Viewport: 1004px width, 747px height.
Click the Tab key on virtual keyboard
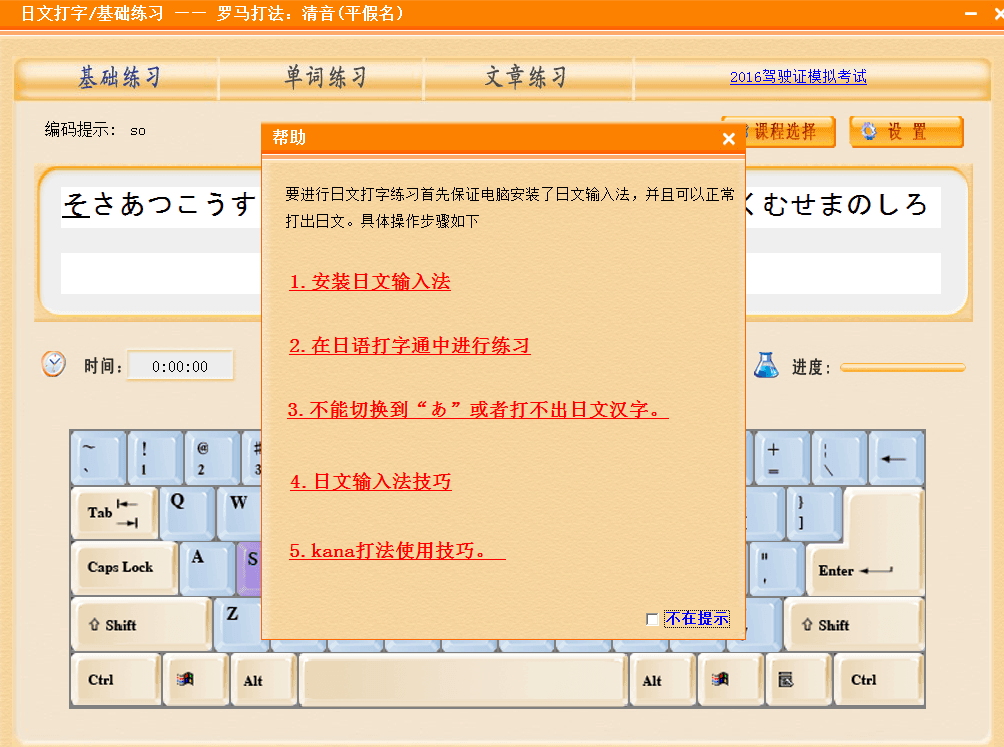(114, 512)
